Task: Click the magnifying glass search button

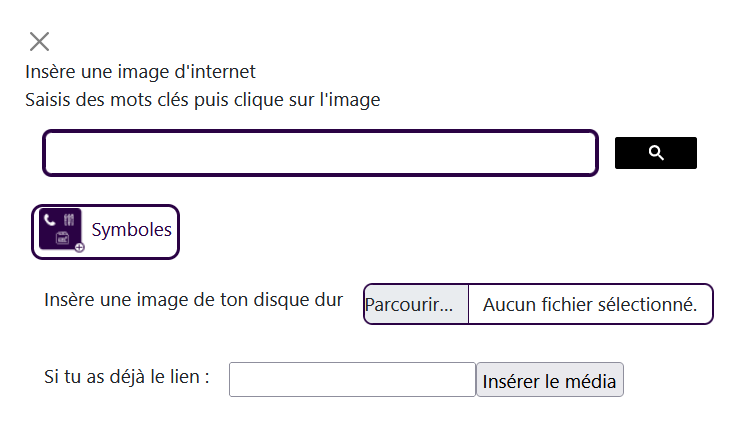Action: tap(656, 153)
